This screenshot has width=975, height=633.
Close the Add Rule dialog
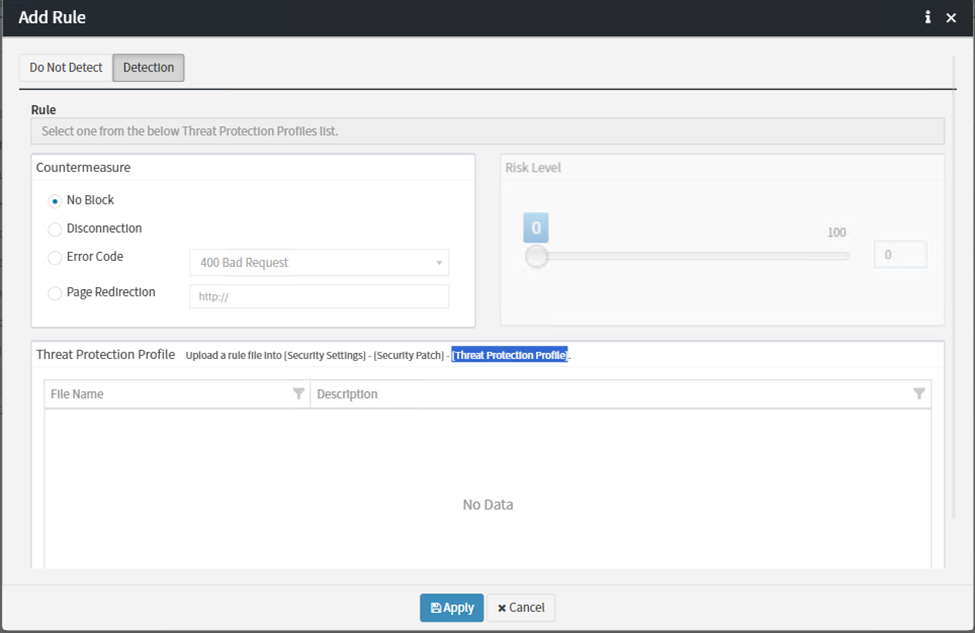[951, 18]
